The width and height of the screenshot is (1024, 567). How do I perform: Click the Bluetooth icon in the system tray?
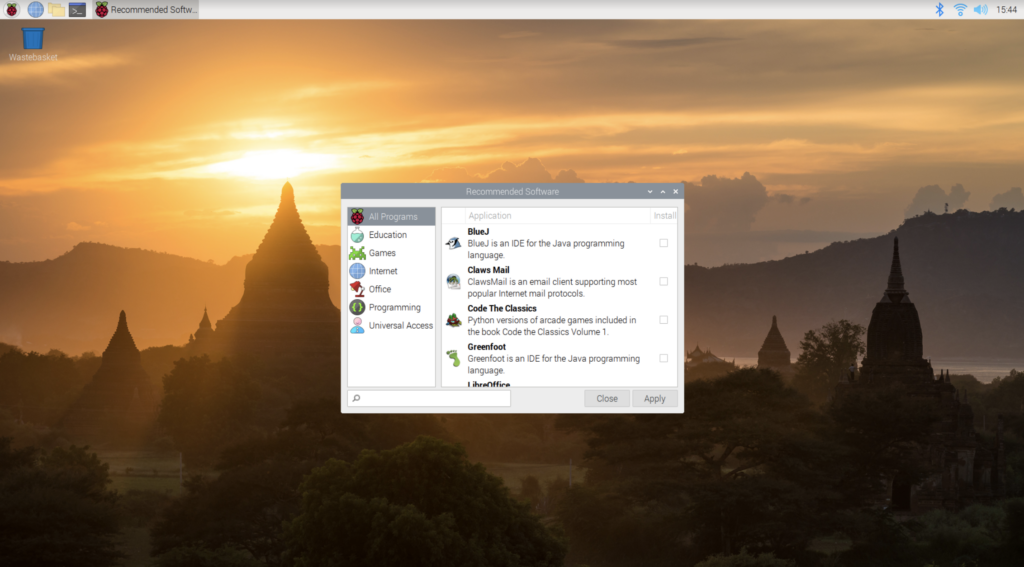click(939, 9)
